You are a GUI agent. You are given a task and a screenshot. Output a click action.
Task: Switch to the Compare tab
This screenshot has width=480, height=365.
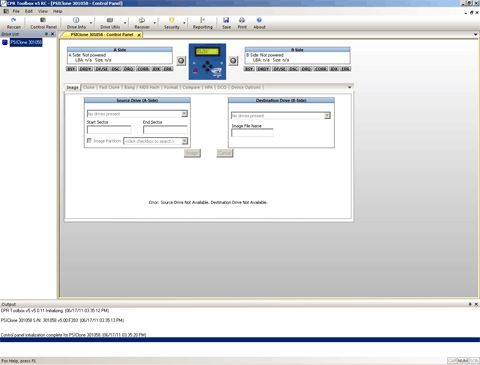pos(191,87)
